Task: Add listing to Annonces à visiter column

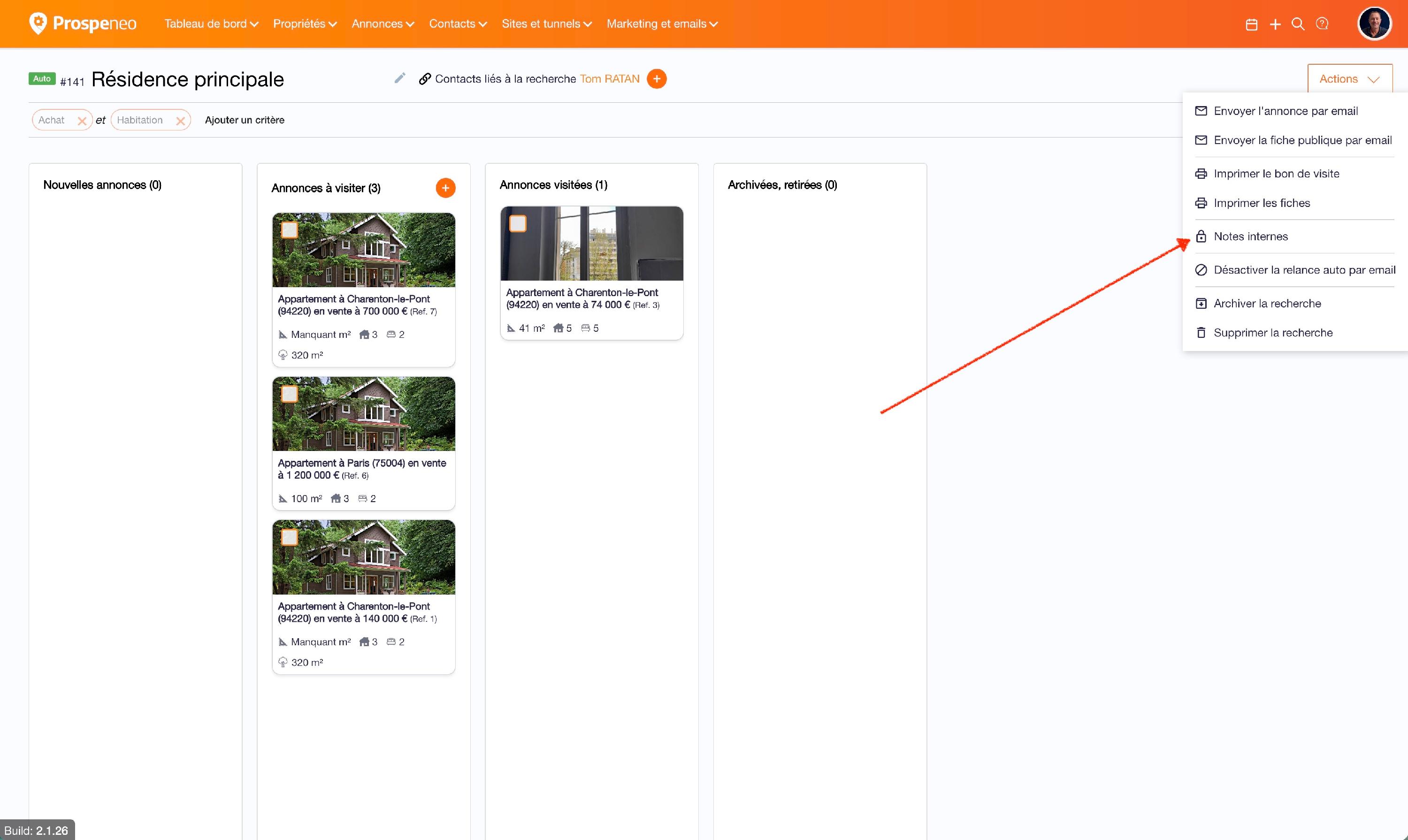Action: click(445, 188)
